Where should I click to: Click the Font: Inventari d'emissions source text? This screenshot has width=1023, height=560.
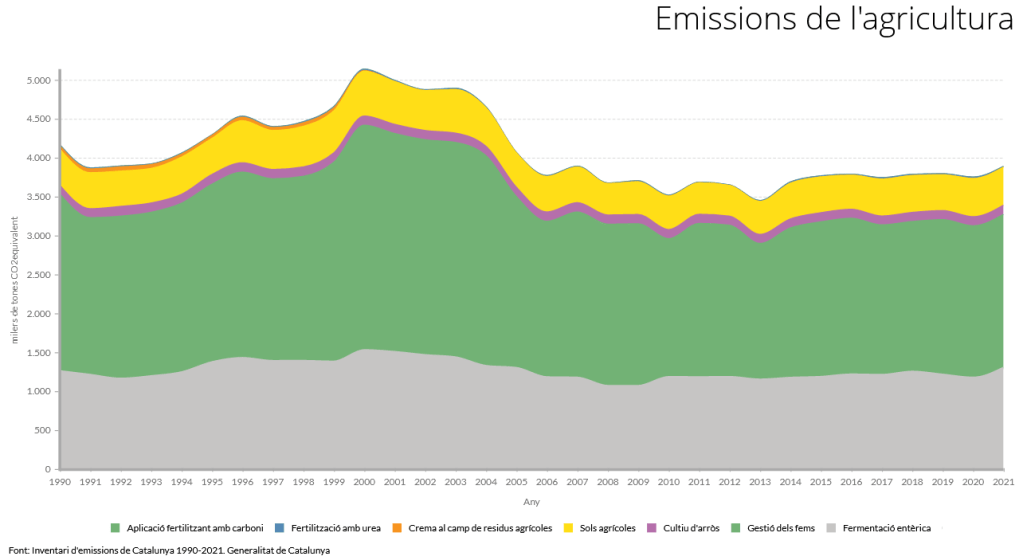(169, 550)
